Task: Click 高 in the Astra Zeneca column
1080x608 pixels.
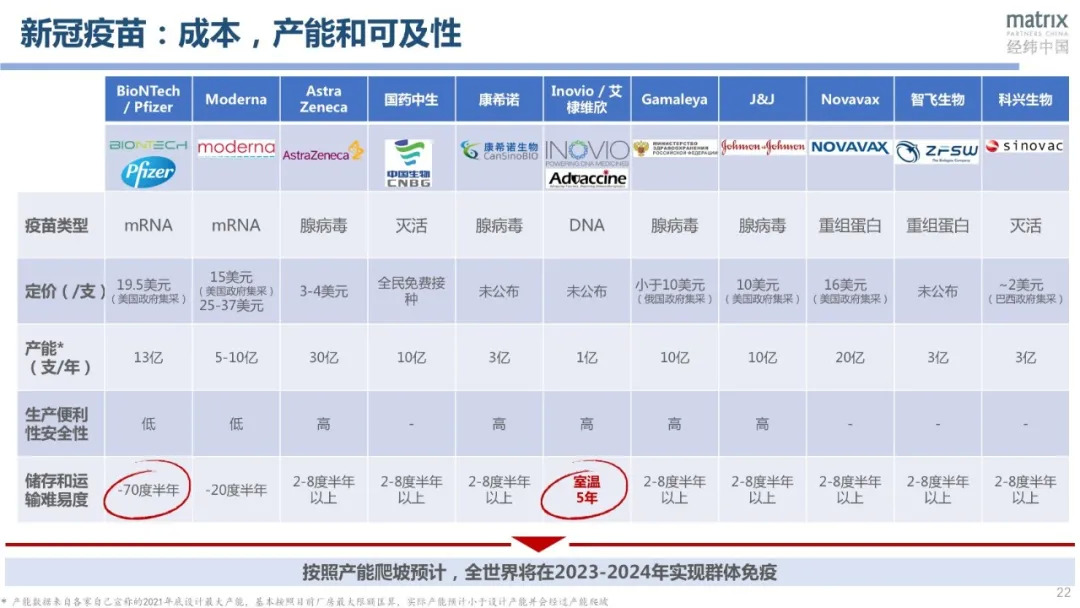Action: (324, 423)
